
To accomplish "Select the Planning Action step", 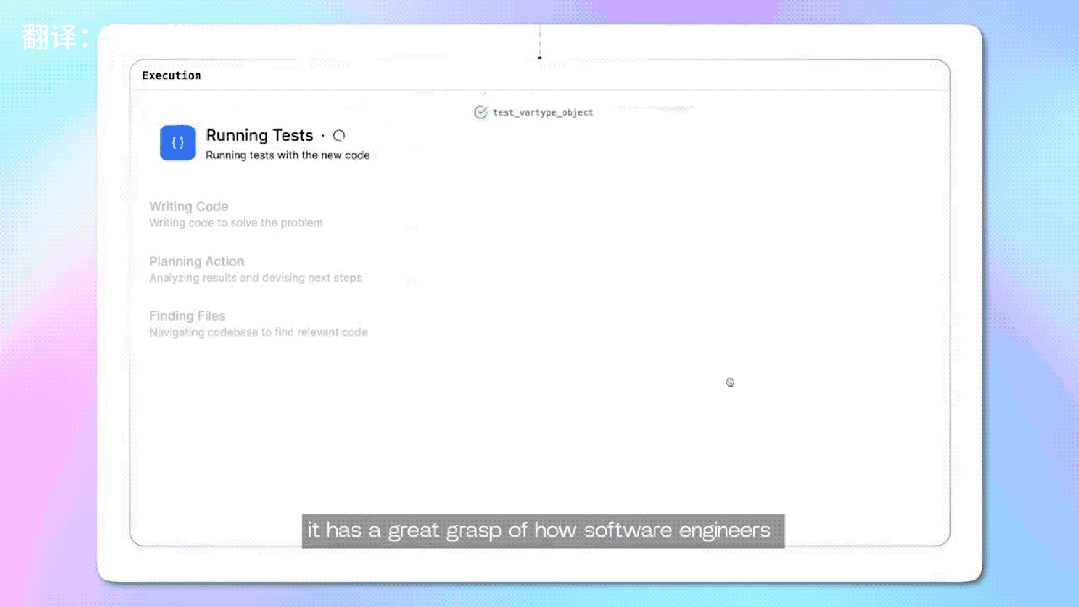I will click(x=196, y=261).
